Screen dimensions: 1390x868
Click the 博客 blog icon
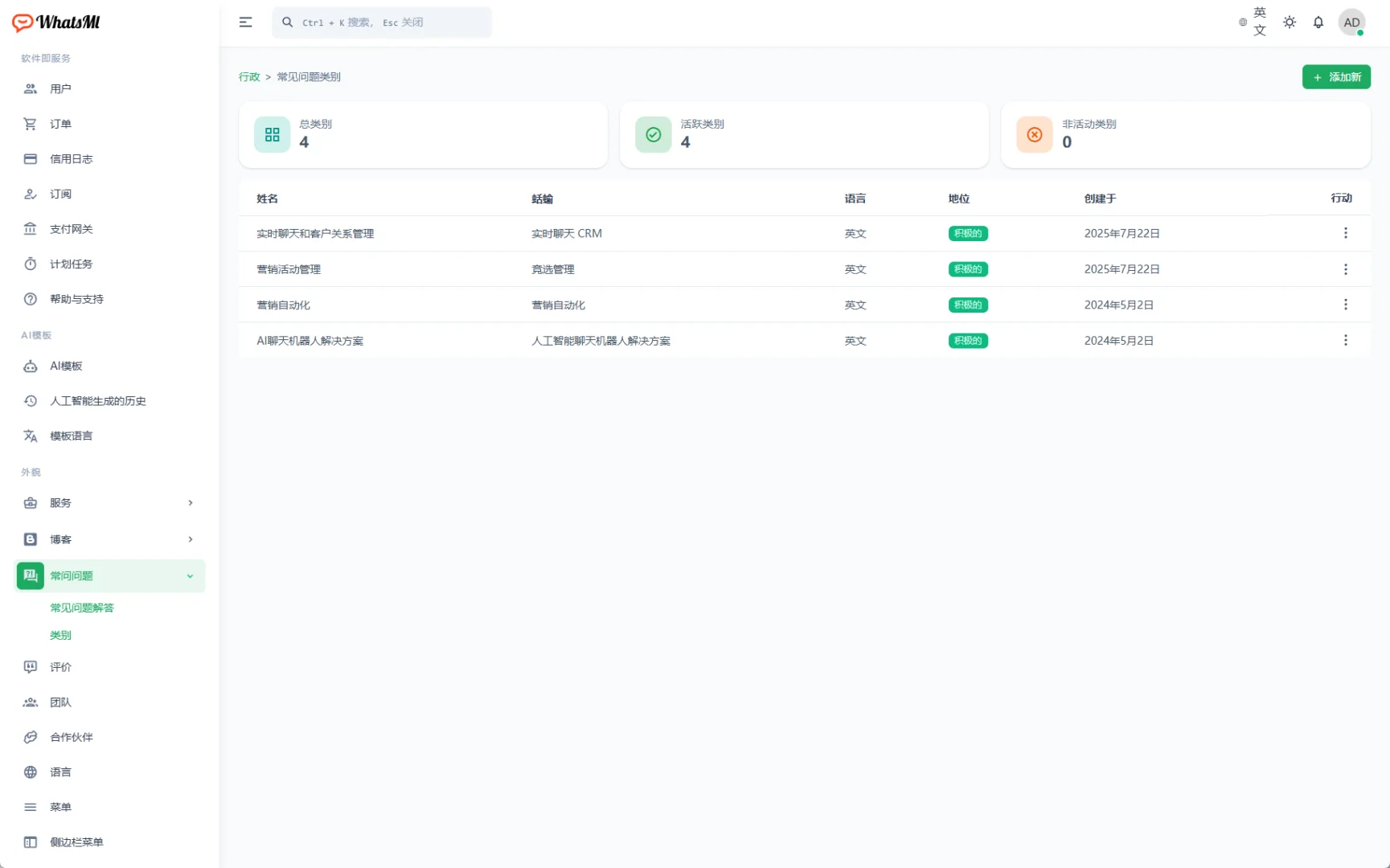(31, 539)
